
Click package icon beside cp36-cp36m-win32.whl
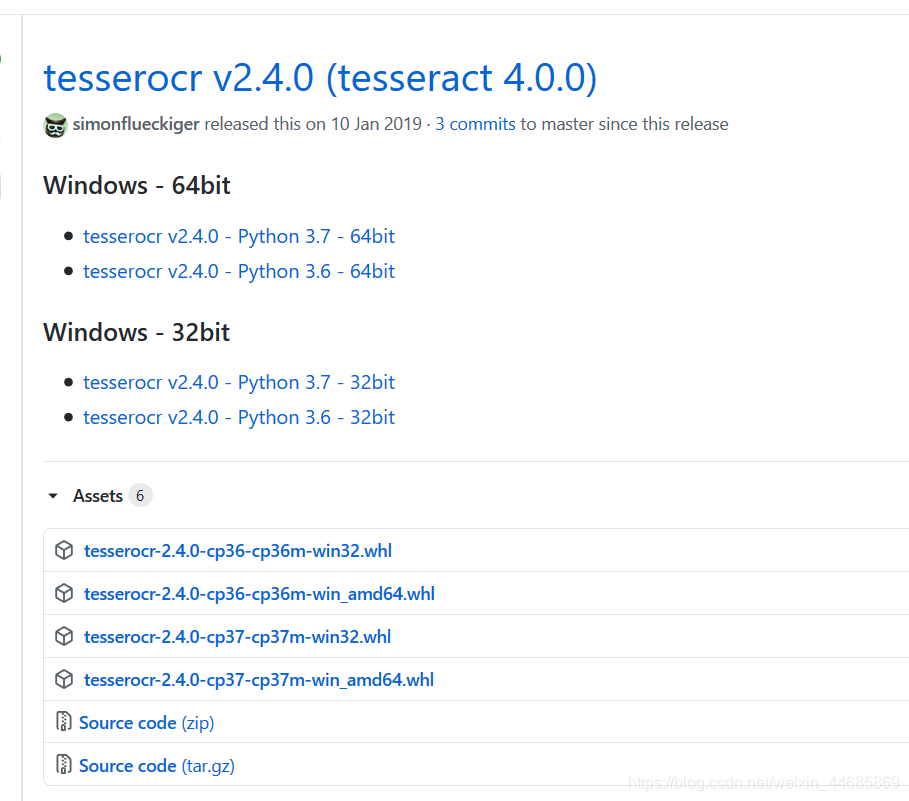tap(64, 550)
